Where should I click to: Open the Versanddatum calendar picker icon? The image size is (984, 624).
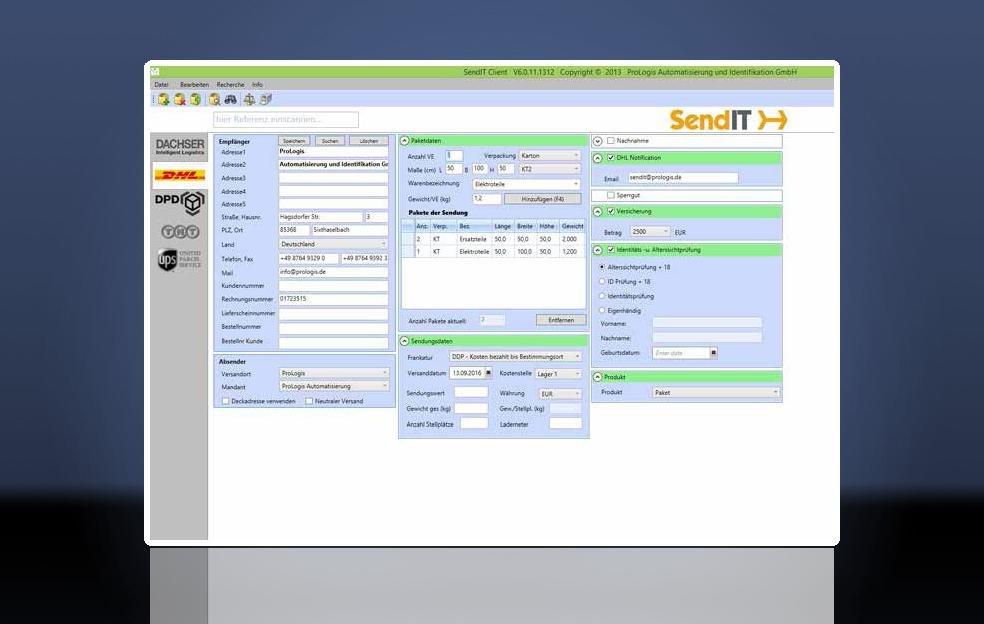488,373
